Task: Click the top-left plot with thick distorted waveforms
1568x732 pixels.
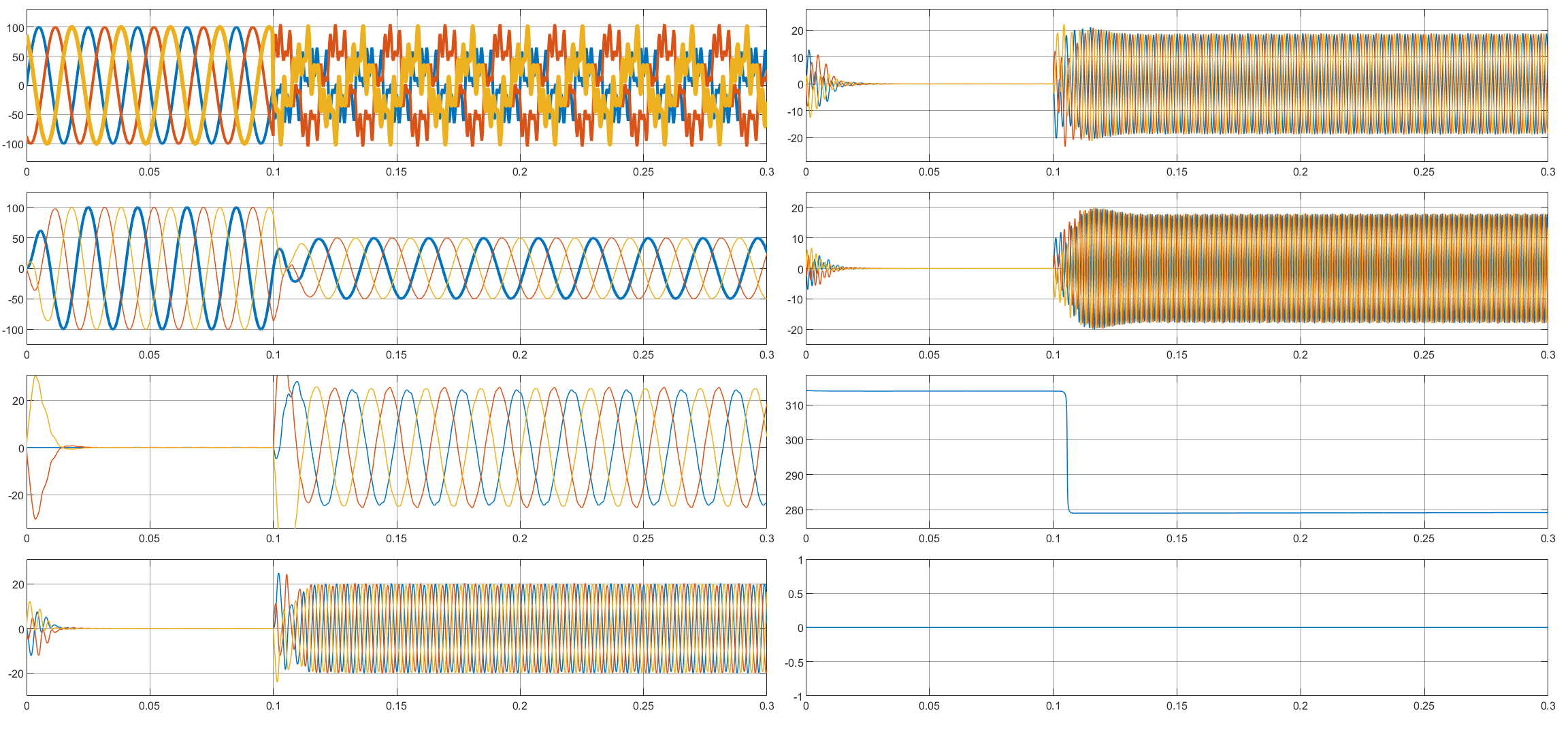Action: pyautogui.click(x=396, y=85)
